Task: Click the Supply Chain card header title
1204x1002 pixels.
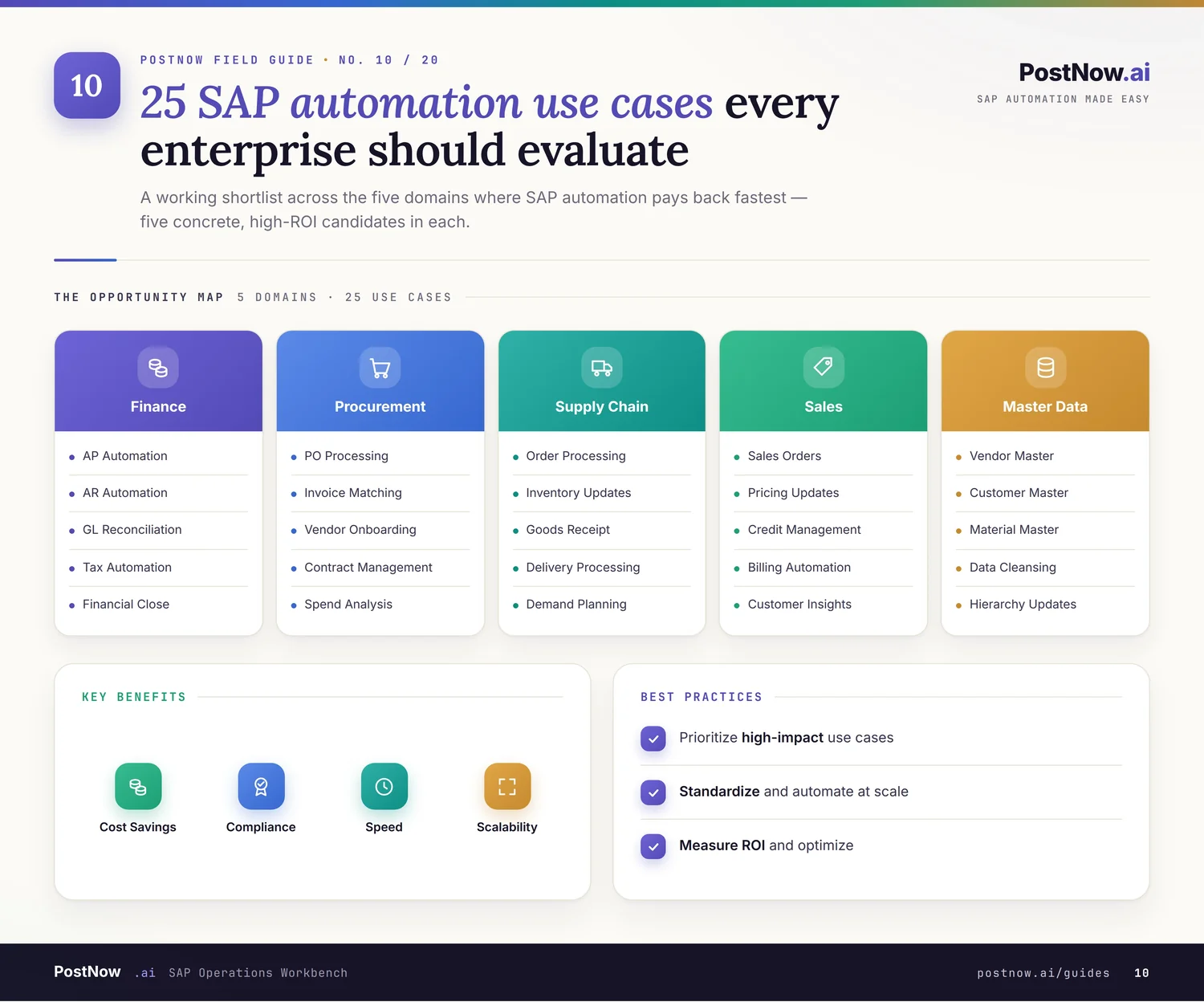Action: click(x=602, y=407)
